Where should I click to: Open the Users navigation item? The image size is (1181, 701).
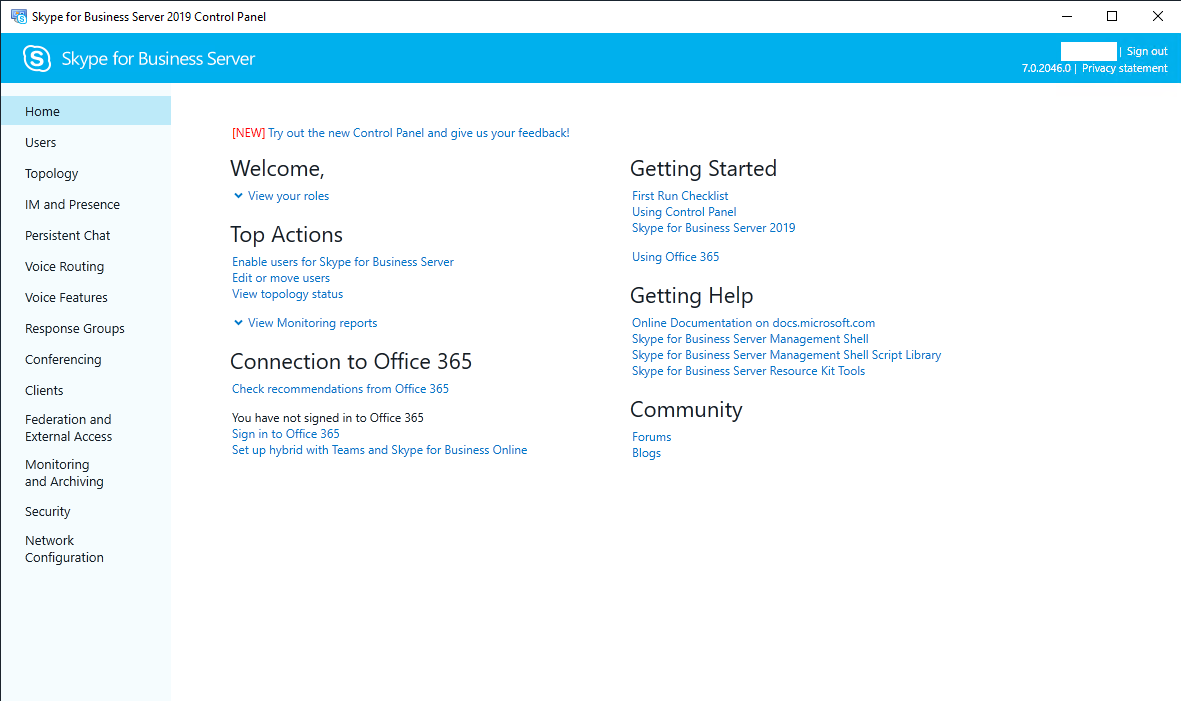(41, 143)
